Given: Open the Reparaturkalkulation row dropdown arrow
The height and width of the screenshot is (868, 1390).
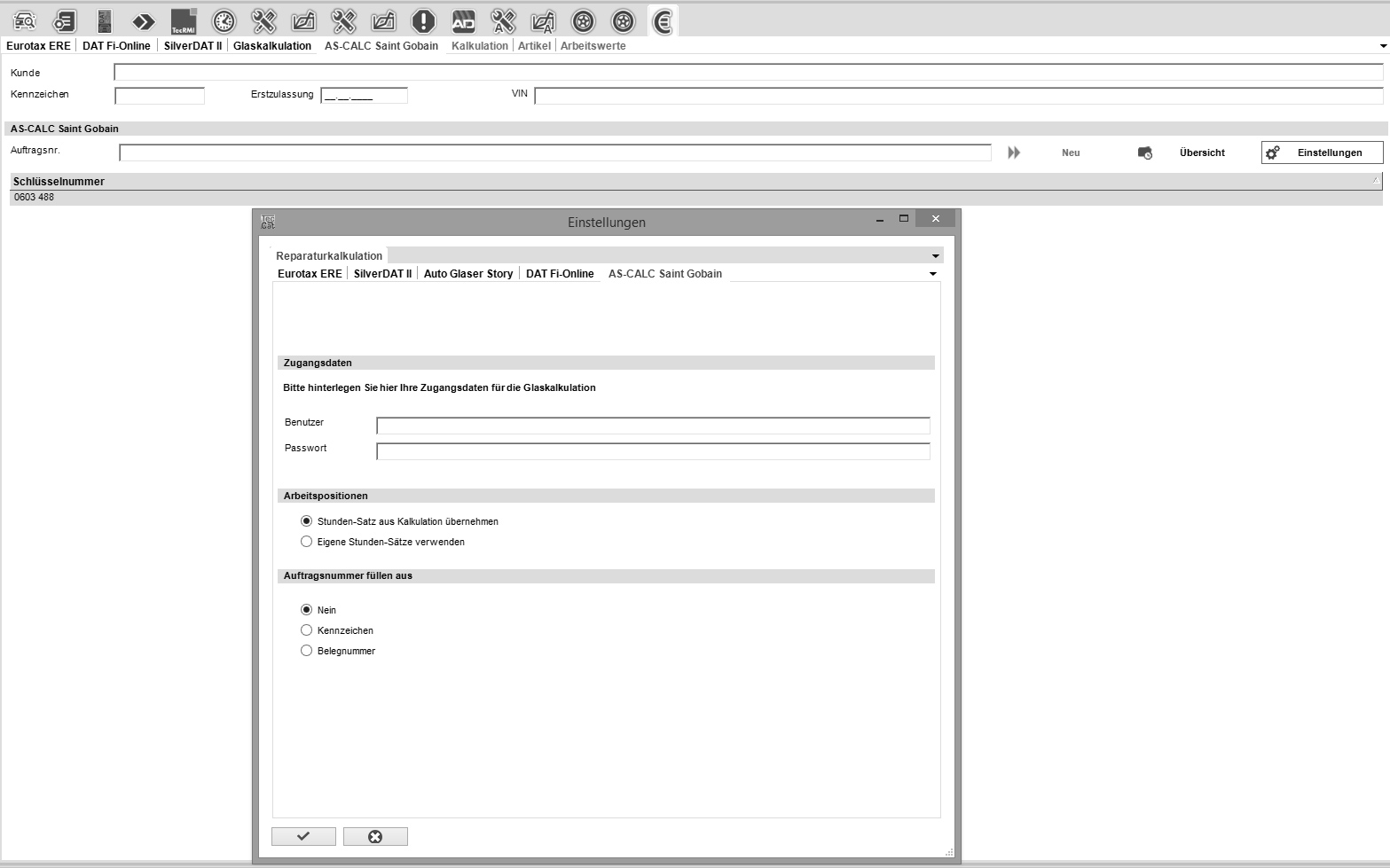Looking at the screenshot, I should 935,256.
